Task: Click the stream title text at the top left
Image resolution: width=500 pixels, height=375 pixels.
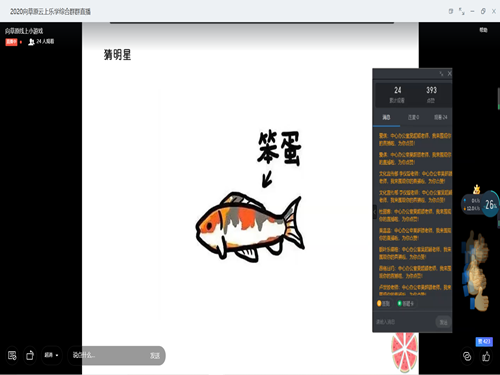Action: click(24, 31)
